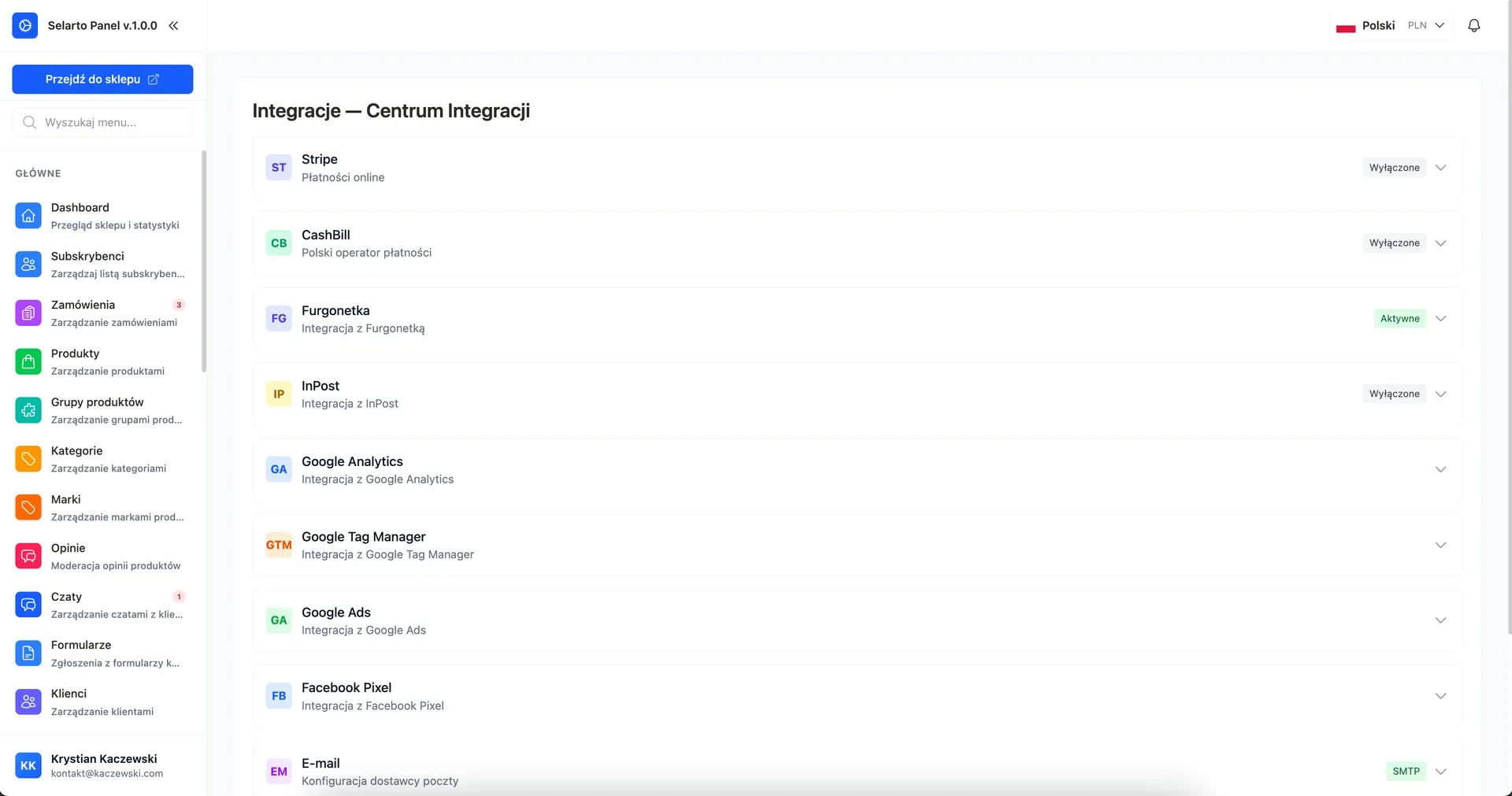1512x796 pixels.
Task: Focus the Wyszukaj menu search field
Action: (110, 122)
